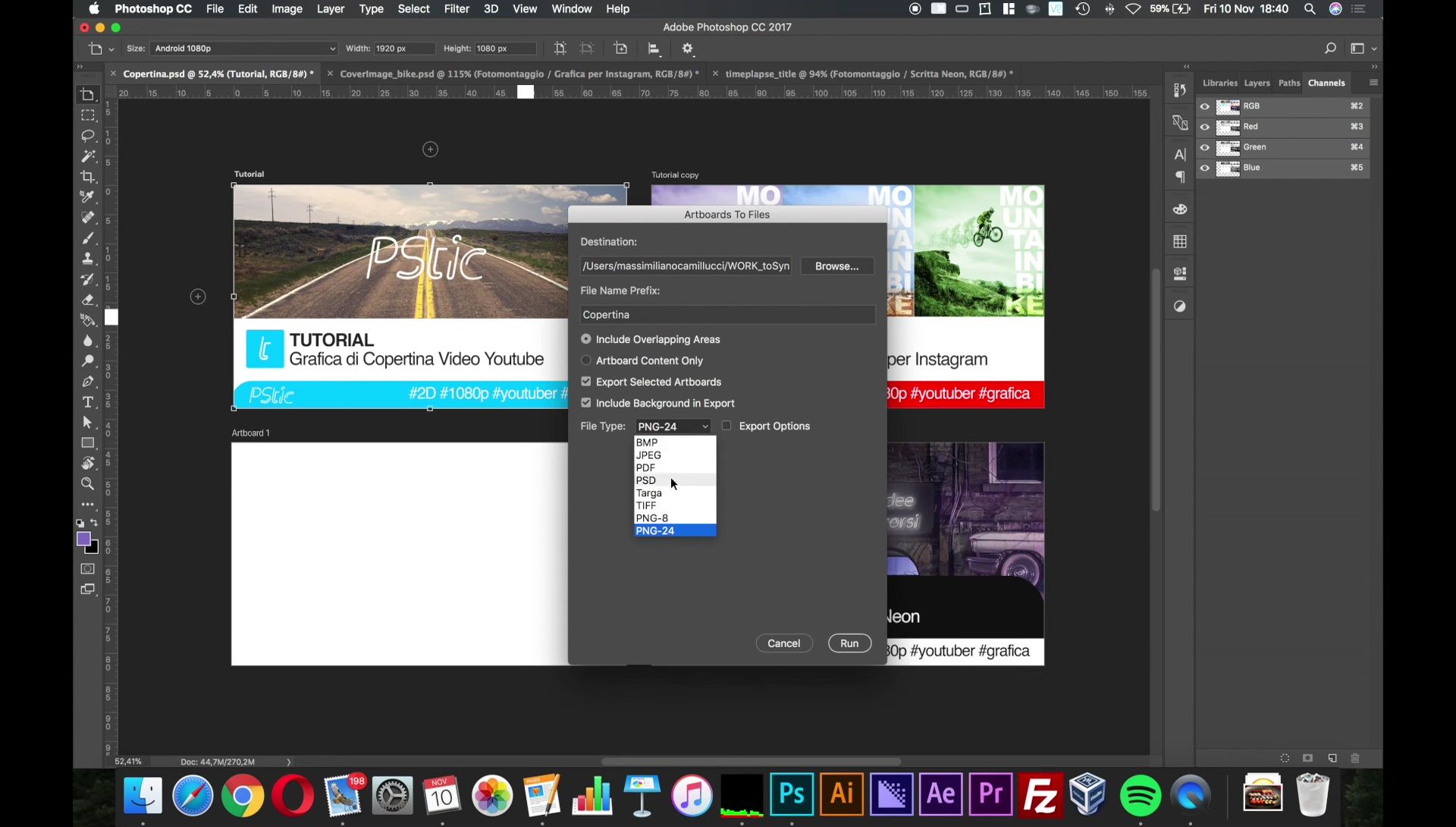
Task: Open After Effects from the dock
Action: click(941, 794)
